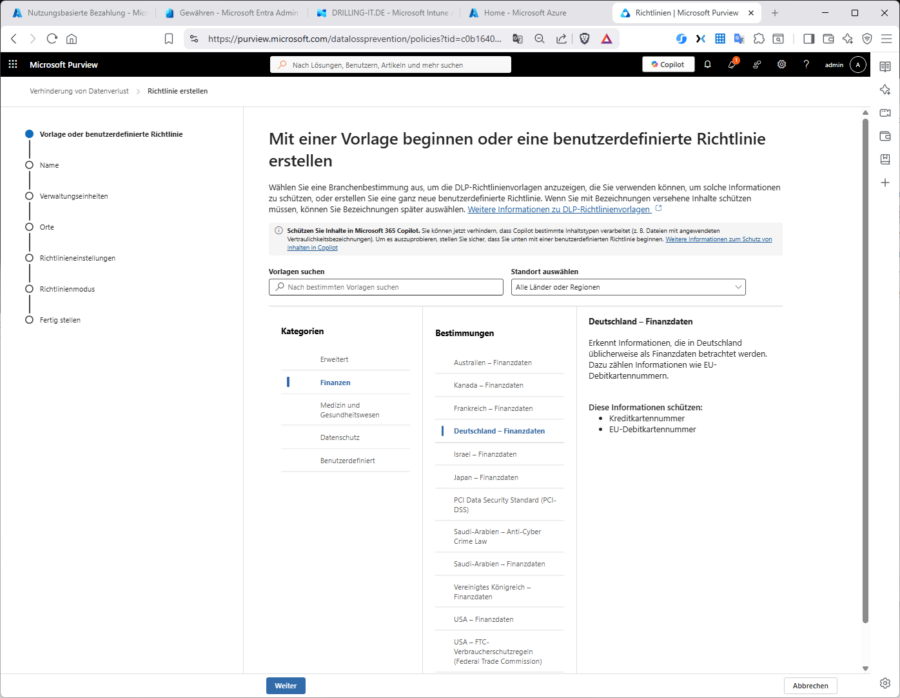Click the translate page icon in address bar

tap(517, 38)
